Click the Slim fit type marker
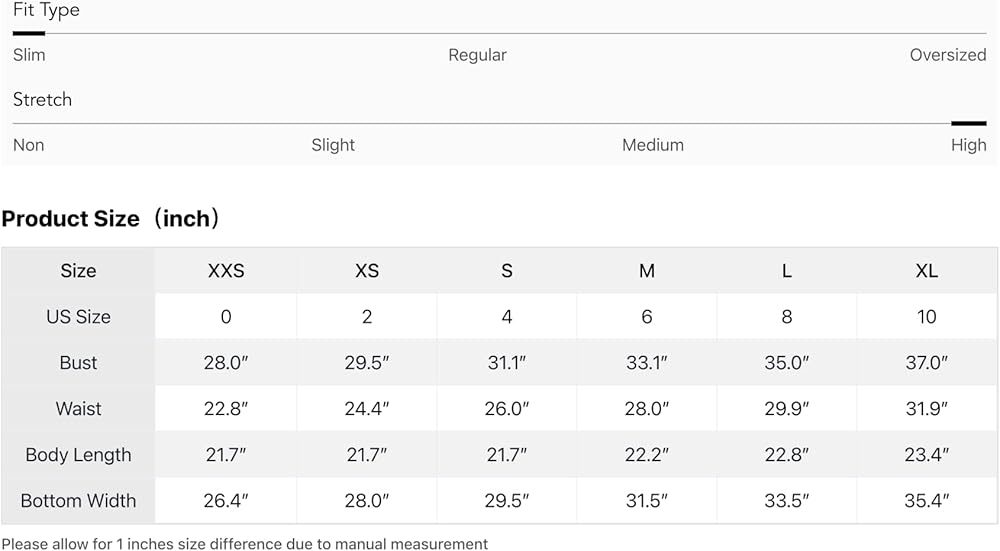This screenshot has width=1000, height=551. coord(29,33)
